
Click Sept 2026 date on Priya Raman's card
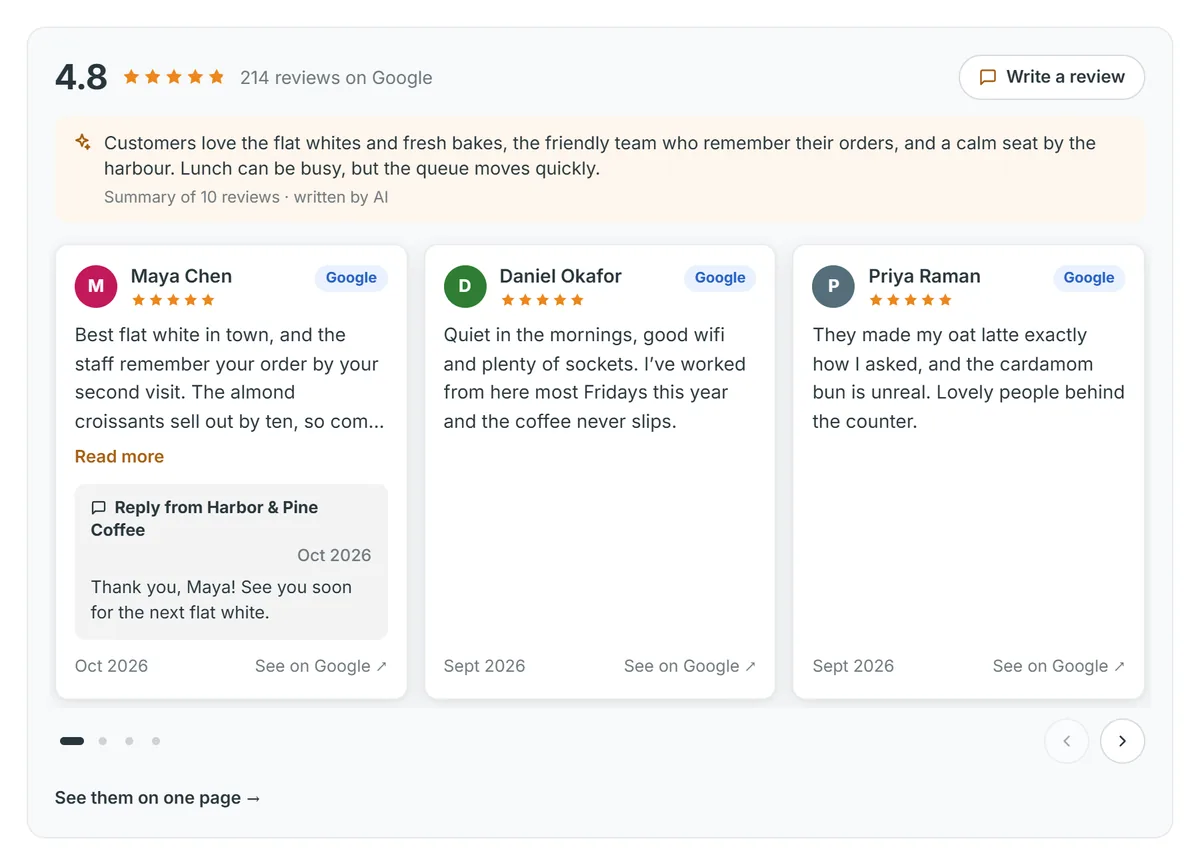coord(853,666)
